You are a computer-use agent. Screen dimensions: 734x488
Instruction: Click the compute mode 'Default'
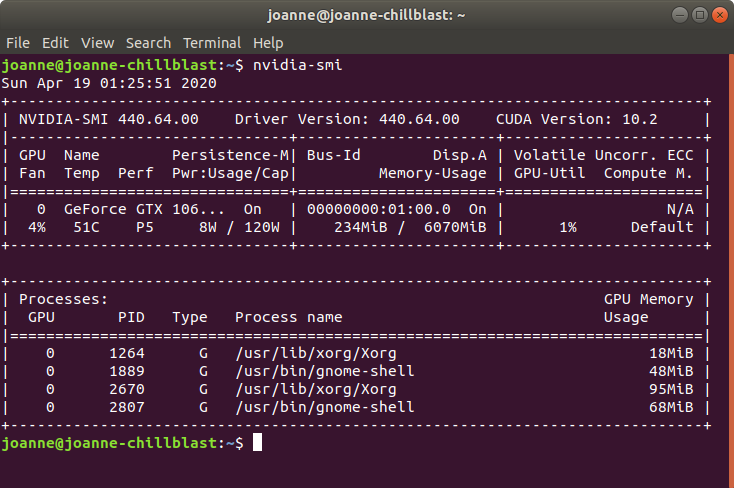click(x=662, y=228)
